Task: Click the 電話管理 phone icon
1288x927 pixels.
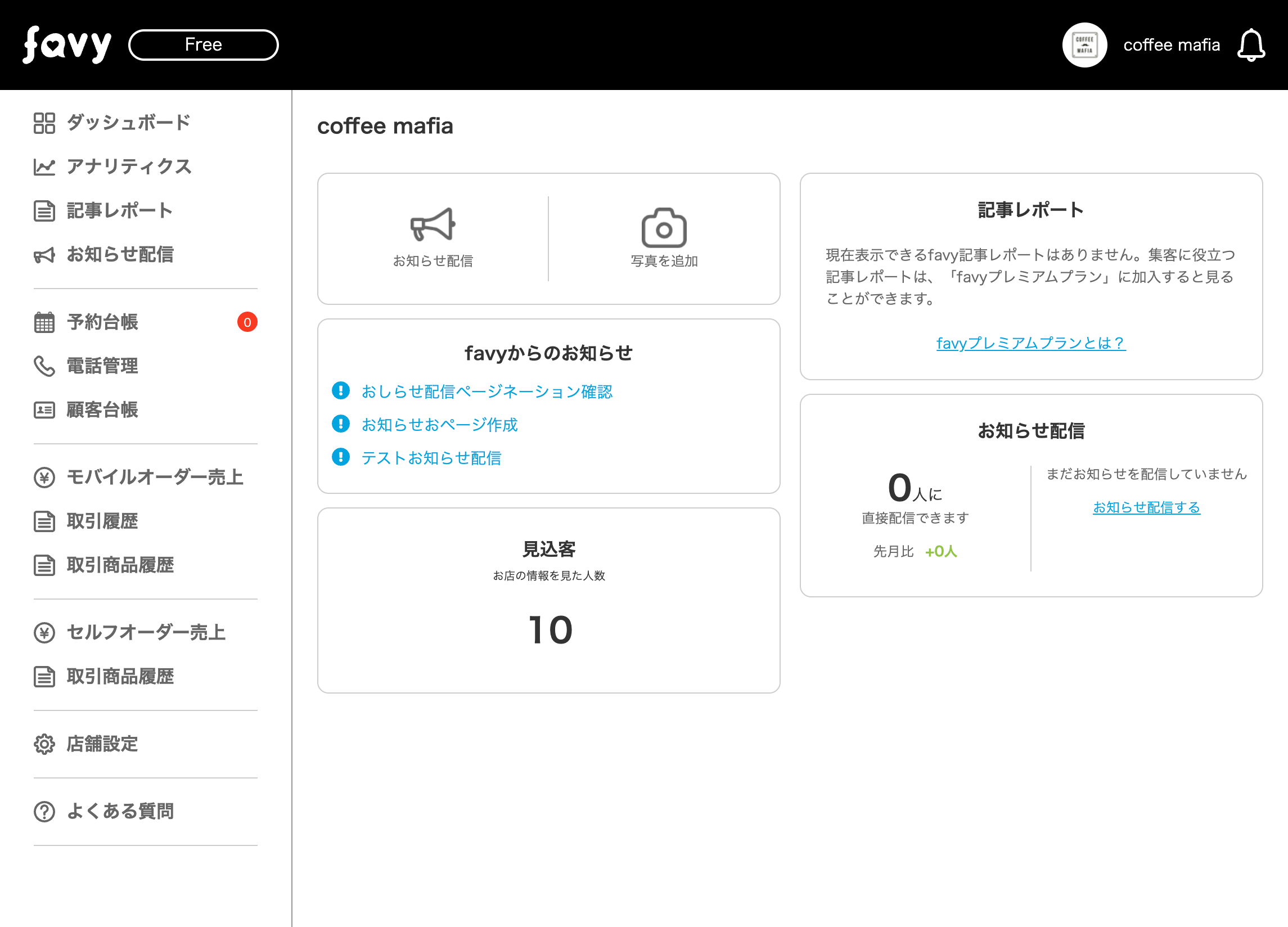Action: pyautogui.click(x=44, y=366)
